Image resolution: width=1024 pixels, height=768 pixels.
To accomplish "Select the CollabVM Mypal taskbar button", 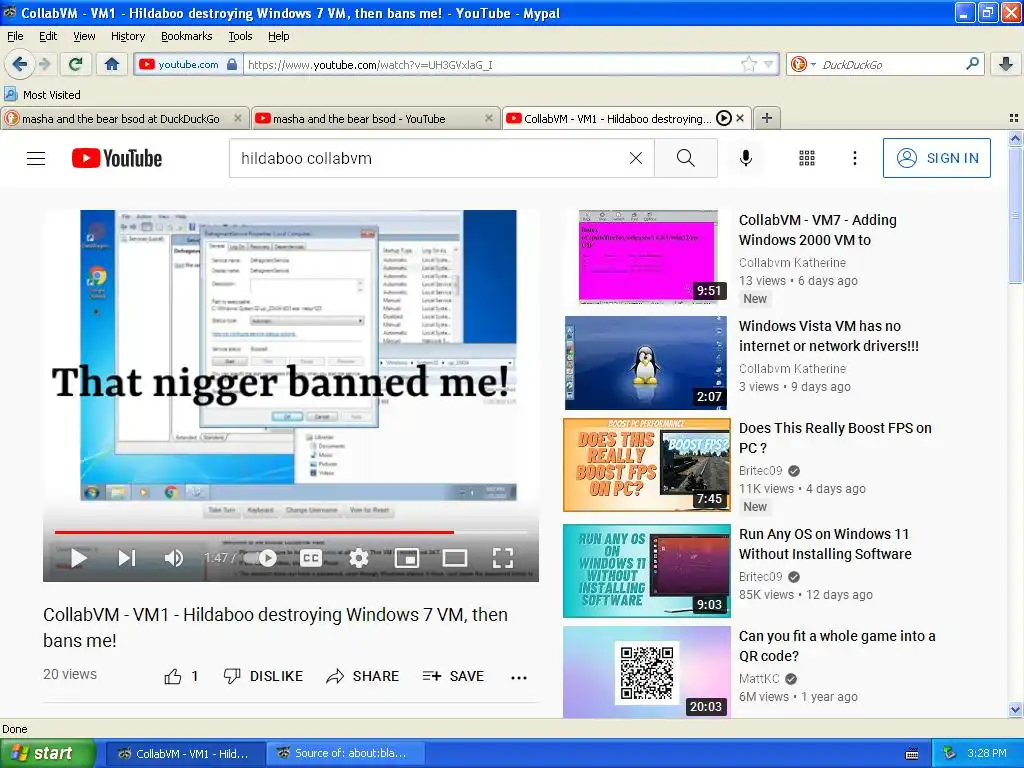I will click(x=185, y=754).
